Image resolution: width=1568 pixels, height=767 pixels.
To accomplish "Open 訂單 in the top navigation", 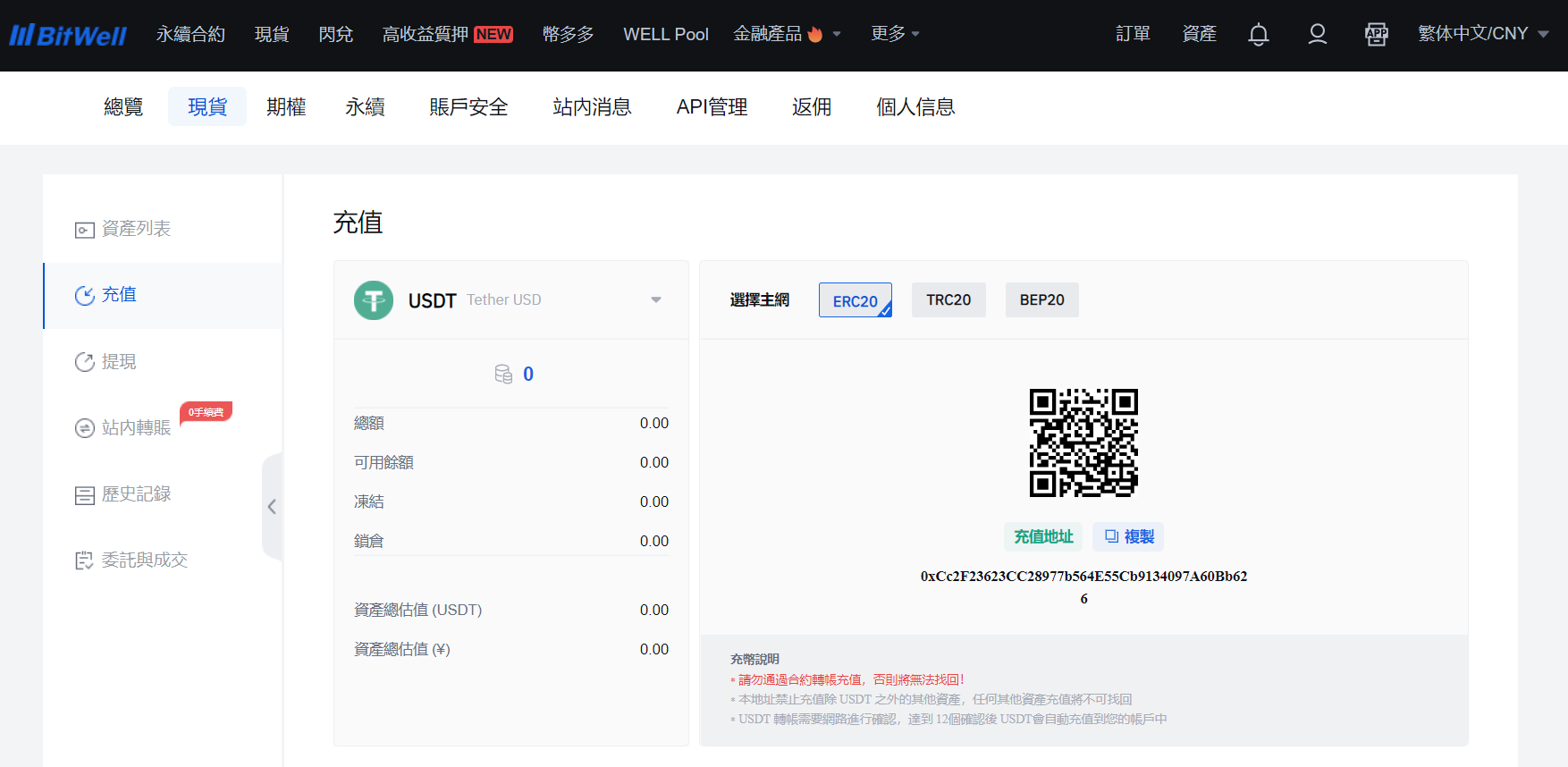I will pos(1133,34).
